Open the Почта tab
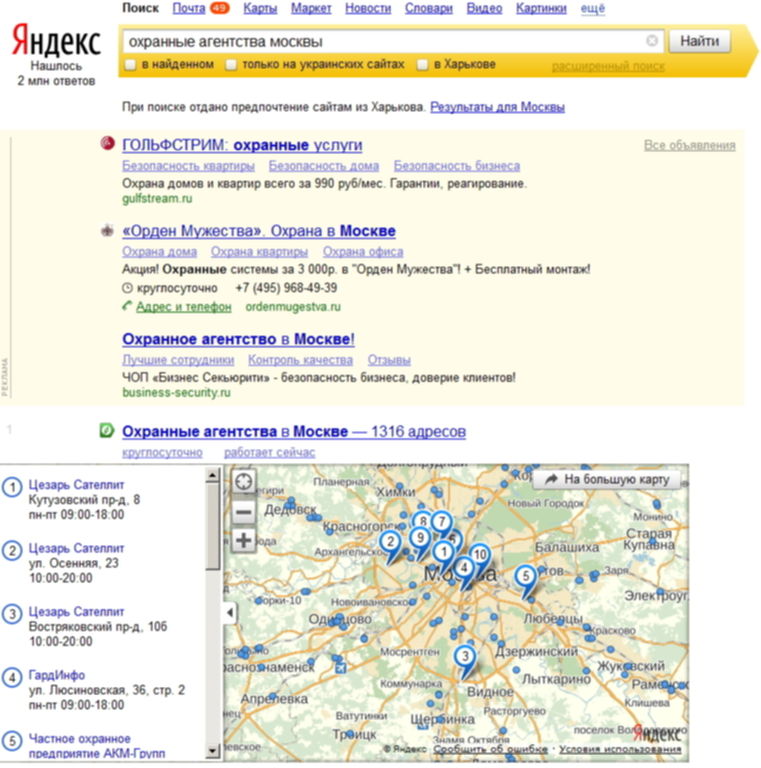The height and width of the screenshot is (768, 761). coord(189,8)
